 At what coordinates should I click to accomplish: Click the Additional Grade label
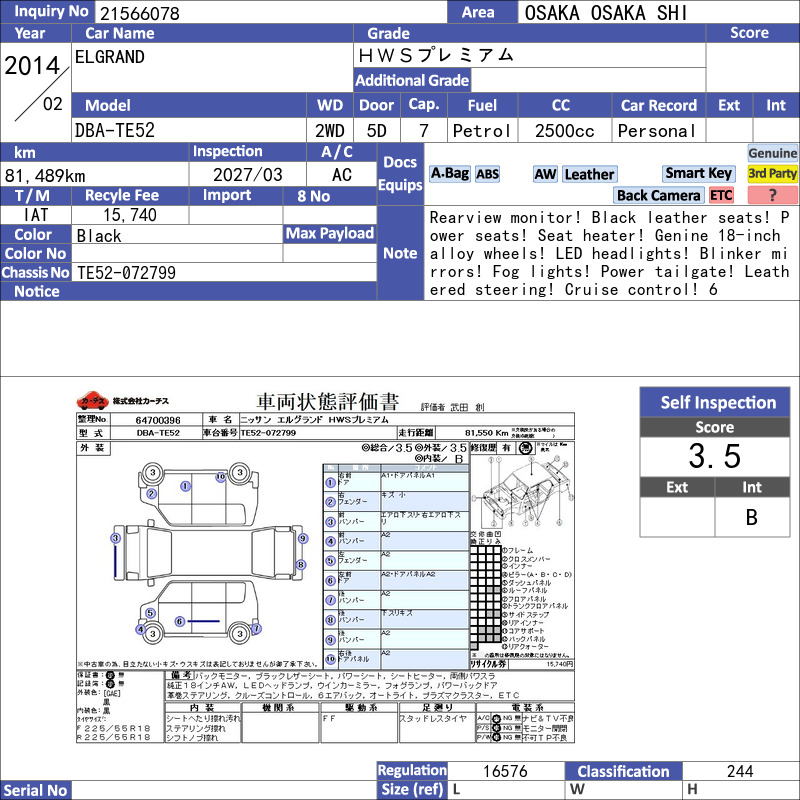point(412,80)
